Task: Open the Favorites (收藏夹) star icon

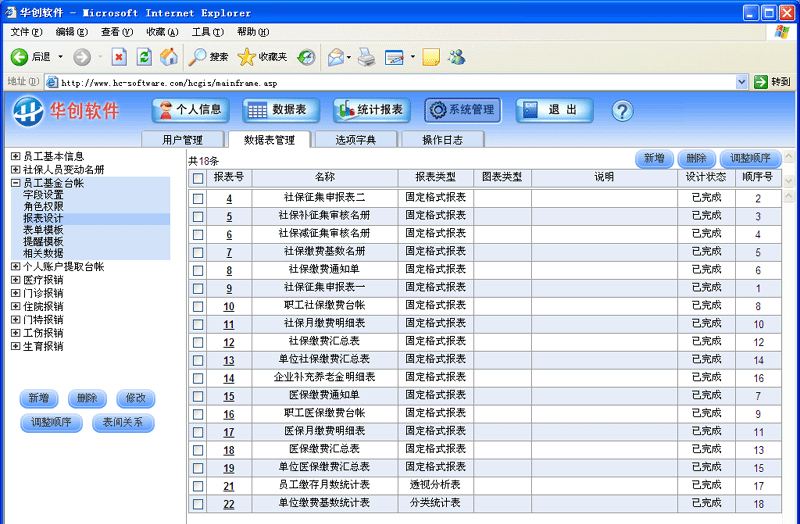Action: [x=262, y=57]
